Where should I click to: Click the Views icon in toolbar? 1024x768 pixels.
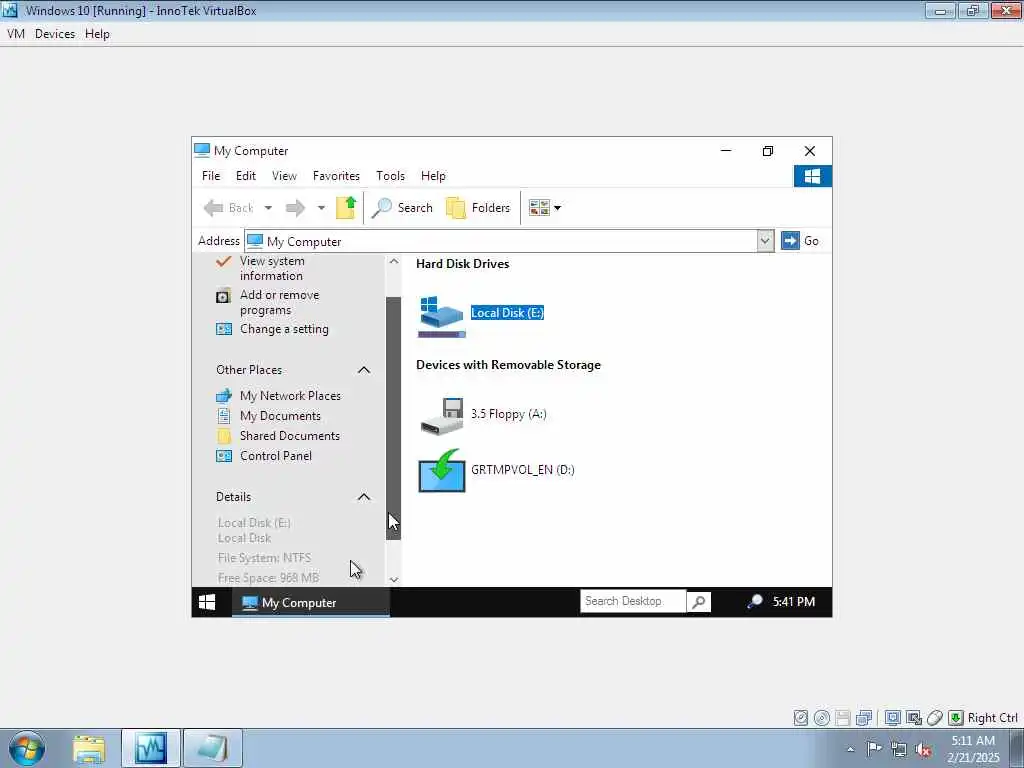tap(539, 208)
